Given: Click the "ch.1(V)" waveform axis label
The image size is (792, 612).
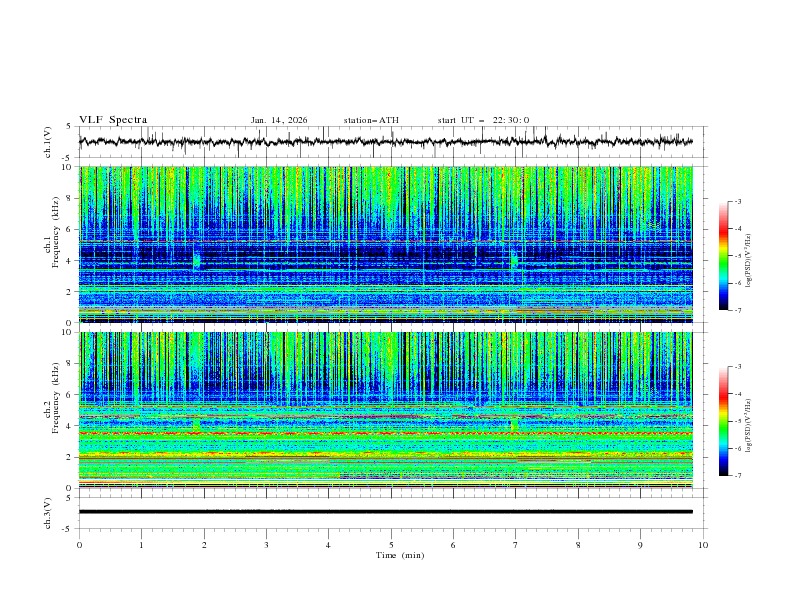Looking at the screenshot, I should (48, 142).
